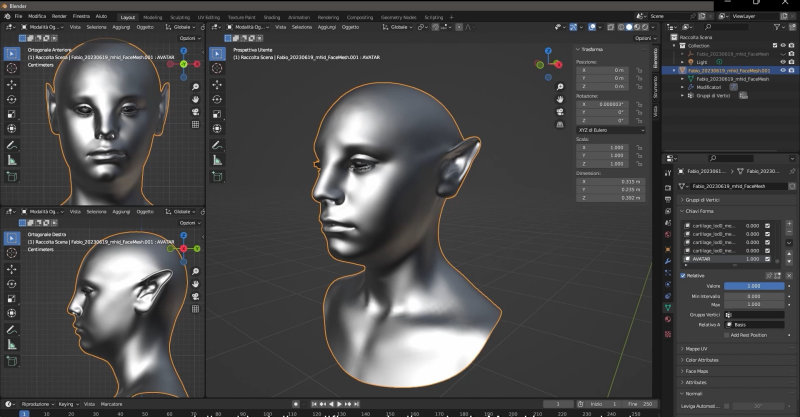This screenshot has width=800, height=417.
Task: Open the Elemento sidebar tab
Action: coord(656,57)
